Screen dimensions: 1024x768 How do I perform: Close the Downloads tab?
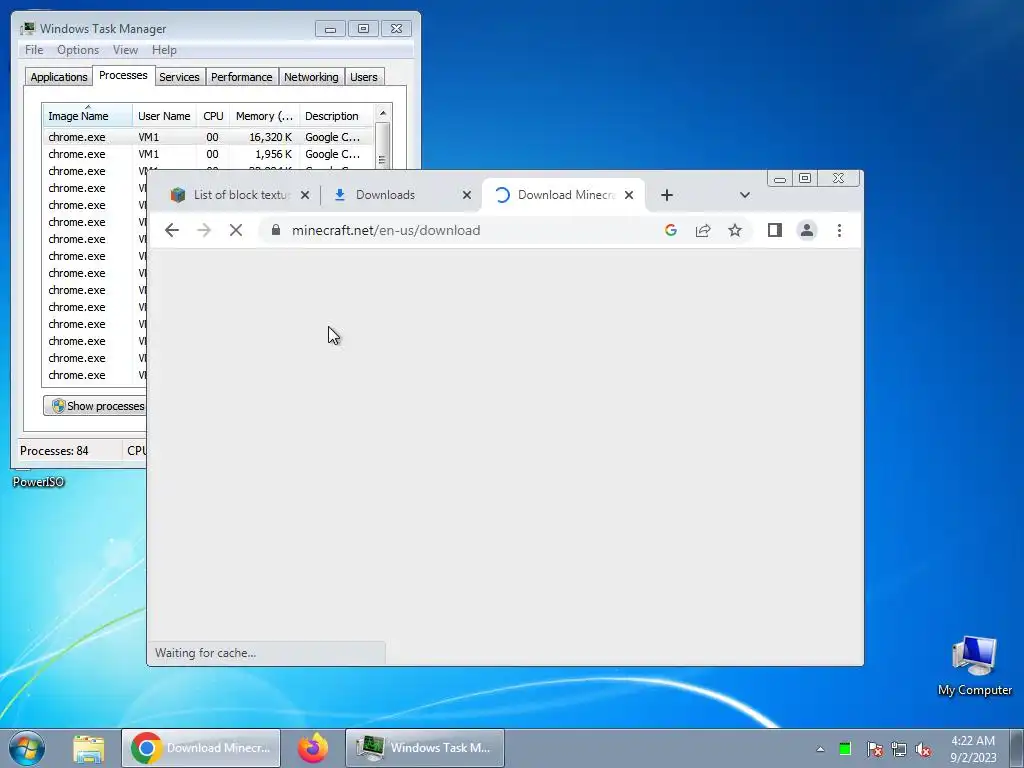click(467, 195)
